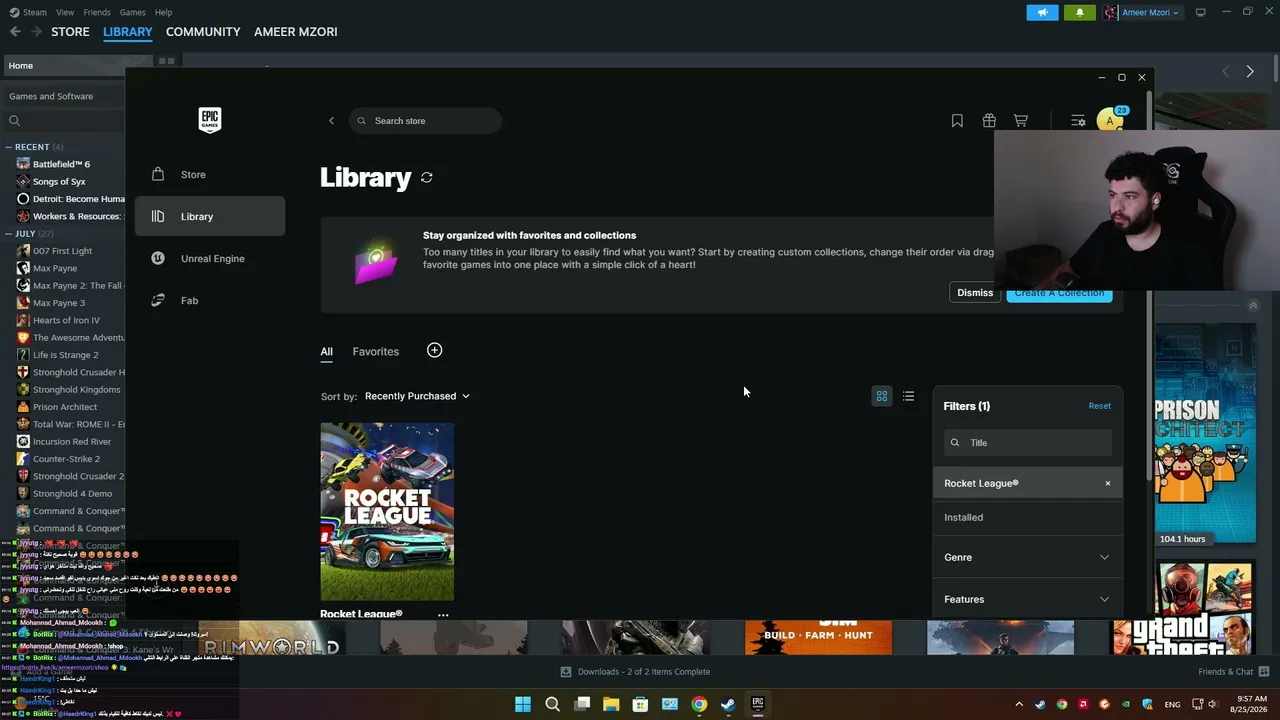Open Rocket League three-dot options menu

coord(443,615)
